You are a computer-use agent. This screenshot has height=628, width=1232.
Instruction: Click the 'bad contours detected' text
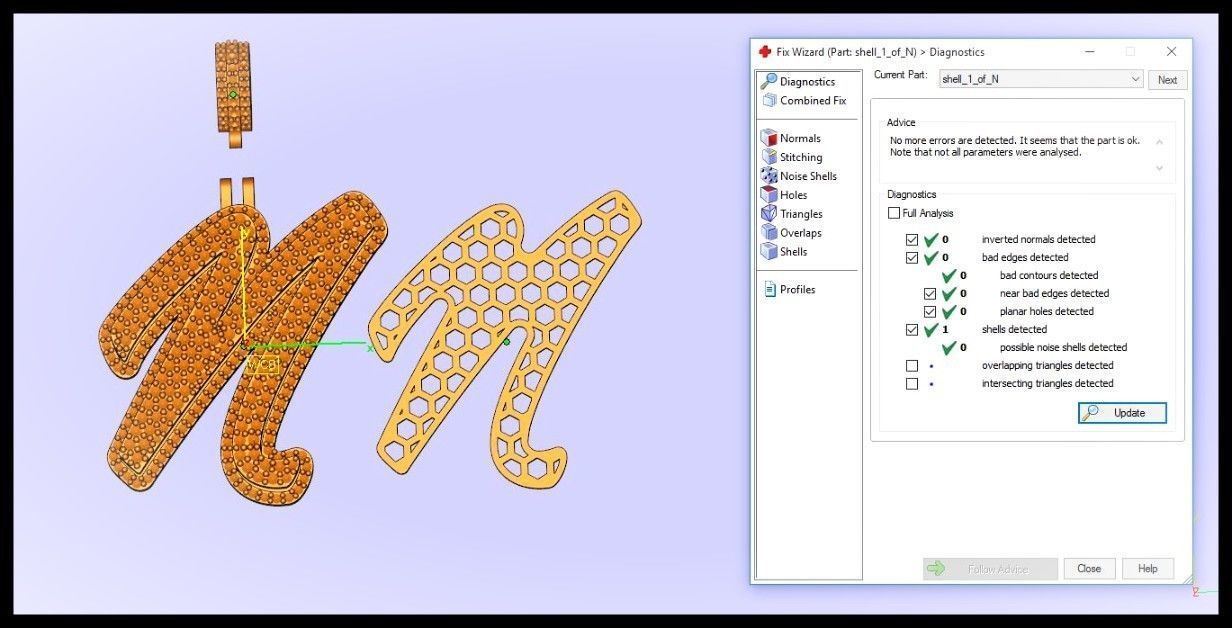click(1049, 276)
